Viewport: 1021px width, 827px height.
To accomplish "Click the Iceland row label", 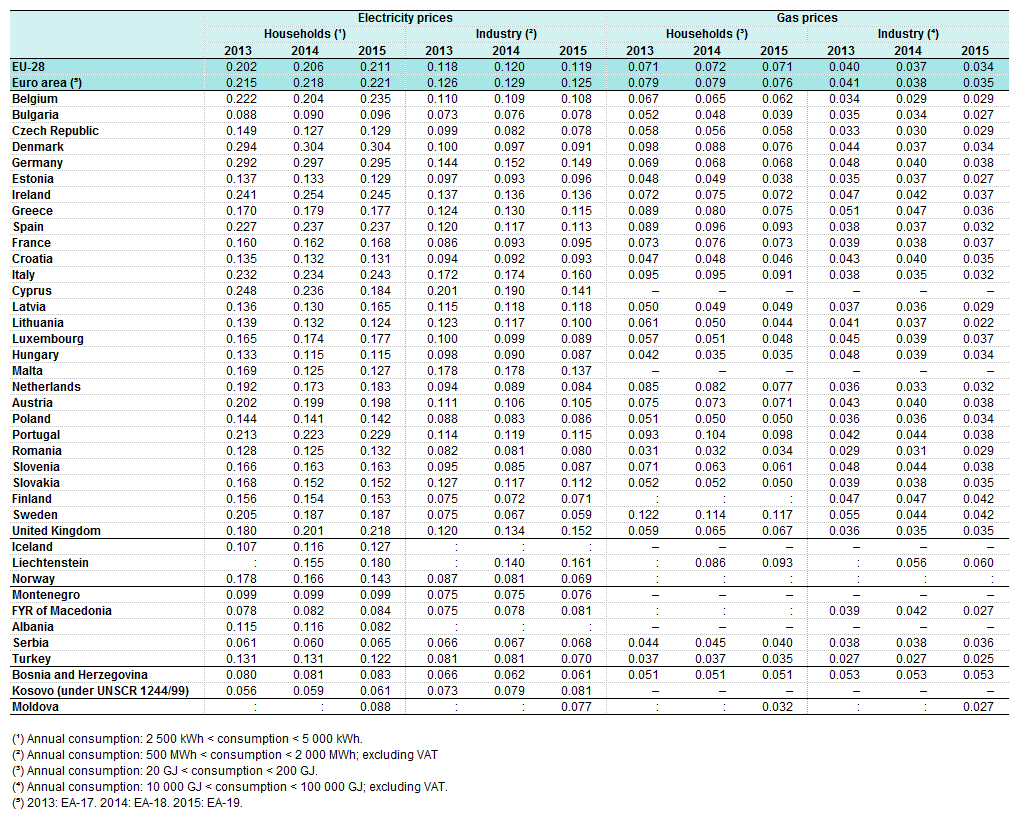I will 31,547.
